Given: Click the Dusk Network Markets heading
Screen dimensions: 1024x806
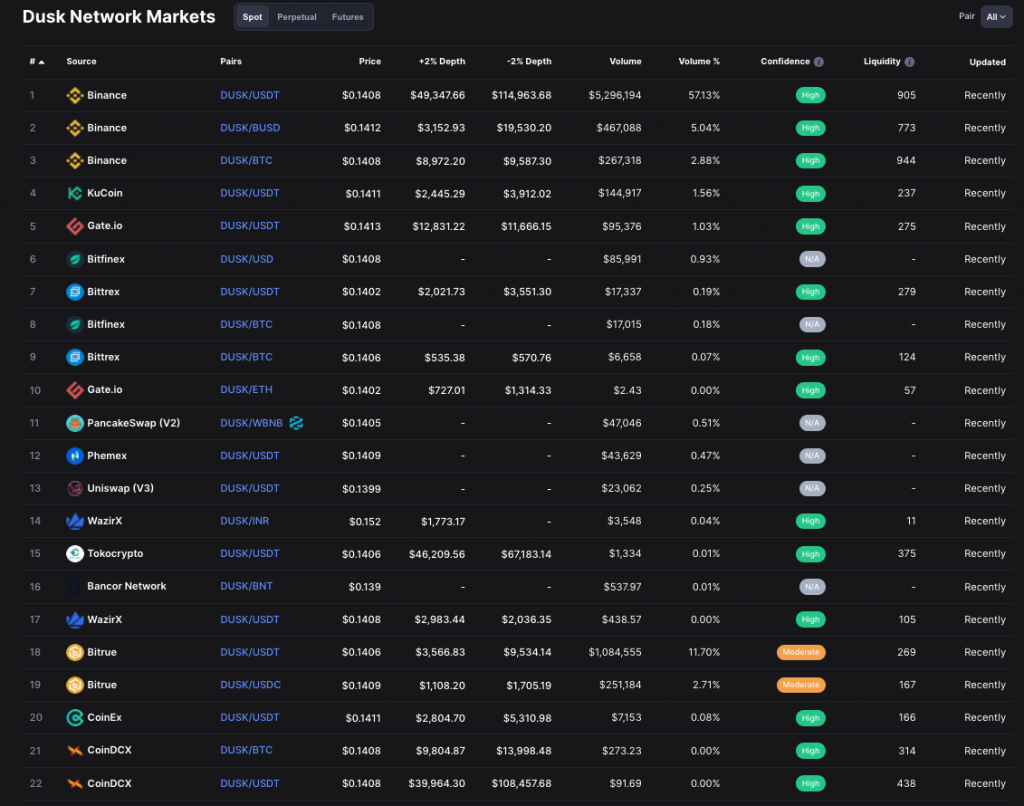Looking at the screenshot, I should point(119,17).
